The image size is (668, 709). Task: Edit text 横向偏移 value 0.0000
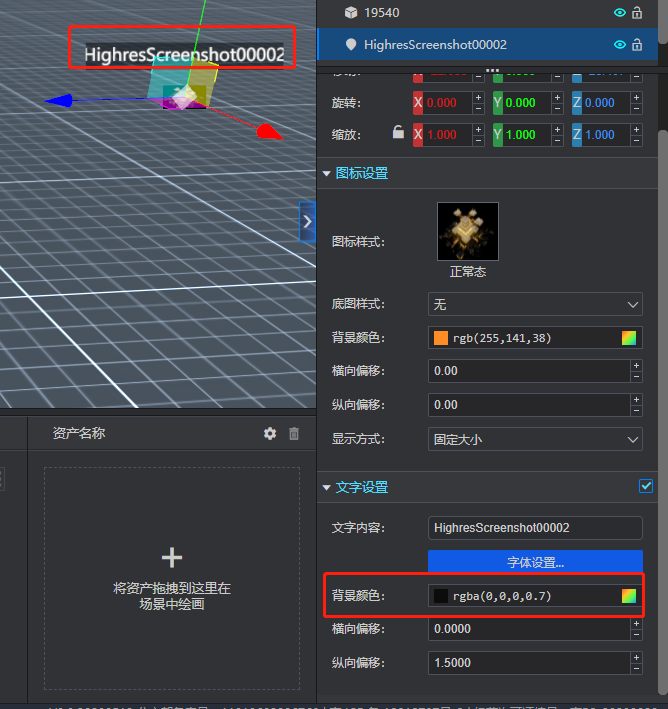(529, 629)
